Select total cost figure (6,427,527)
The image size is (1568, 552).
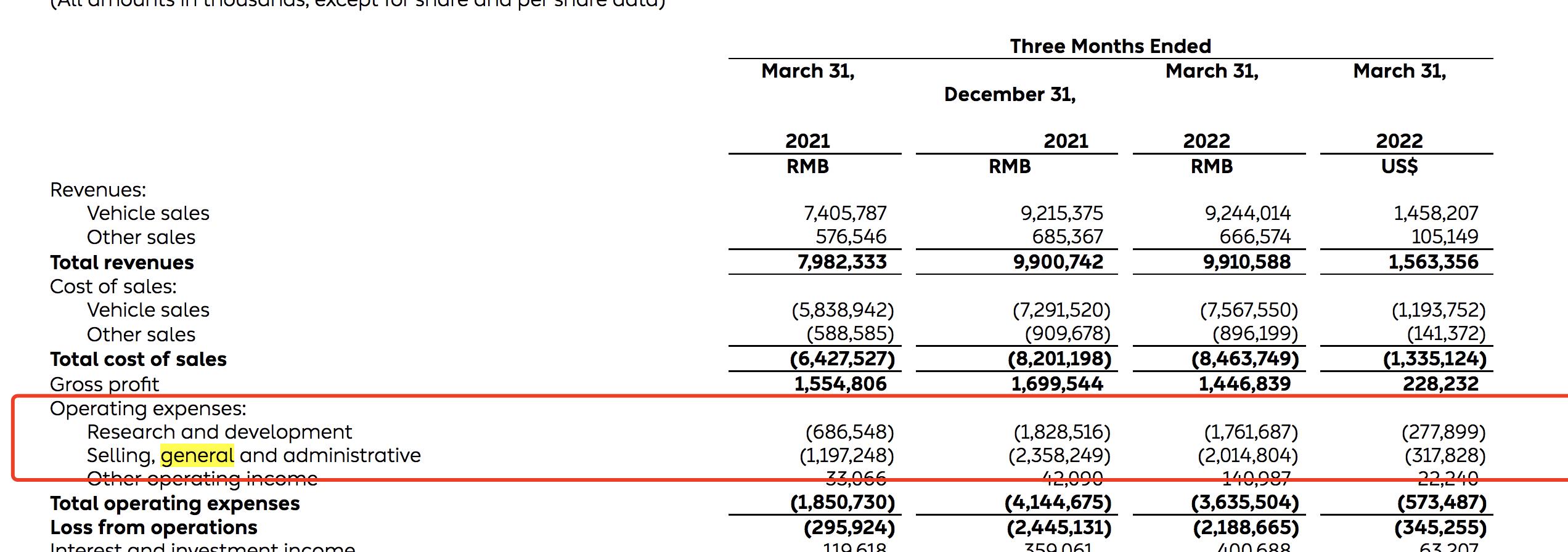coord(843,359)
